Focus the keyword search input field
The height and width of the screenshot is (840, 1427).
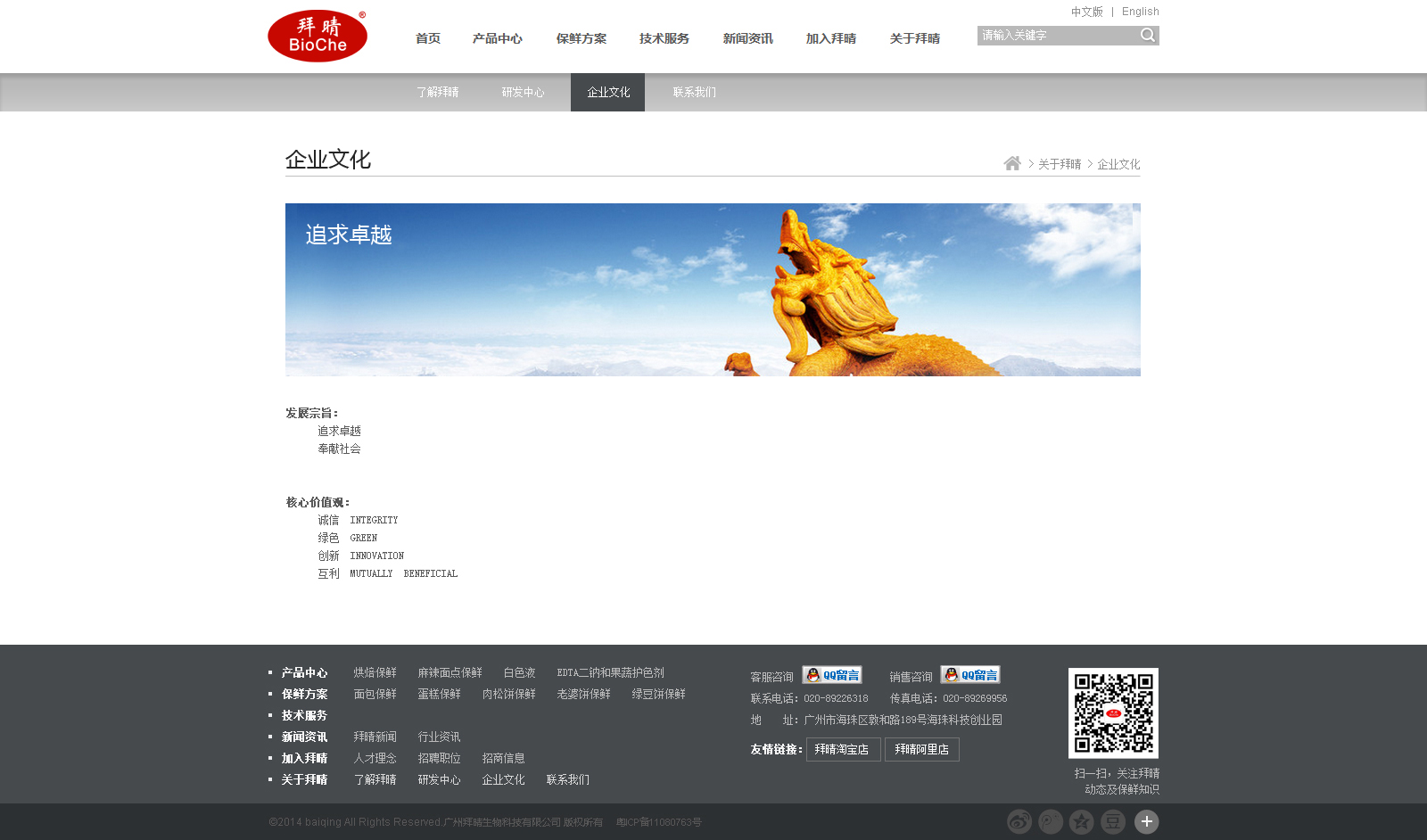tap(1058, 35)
